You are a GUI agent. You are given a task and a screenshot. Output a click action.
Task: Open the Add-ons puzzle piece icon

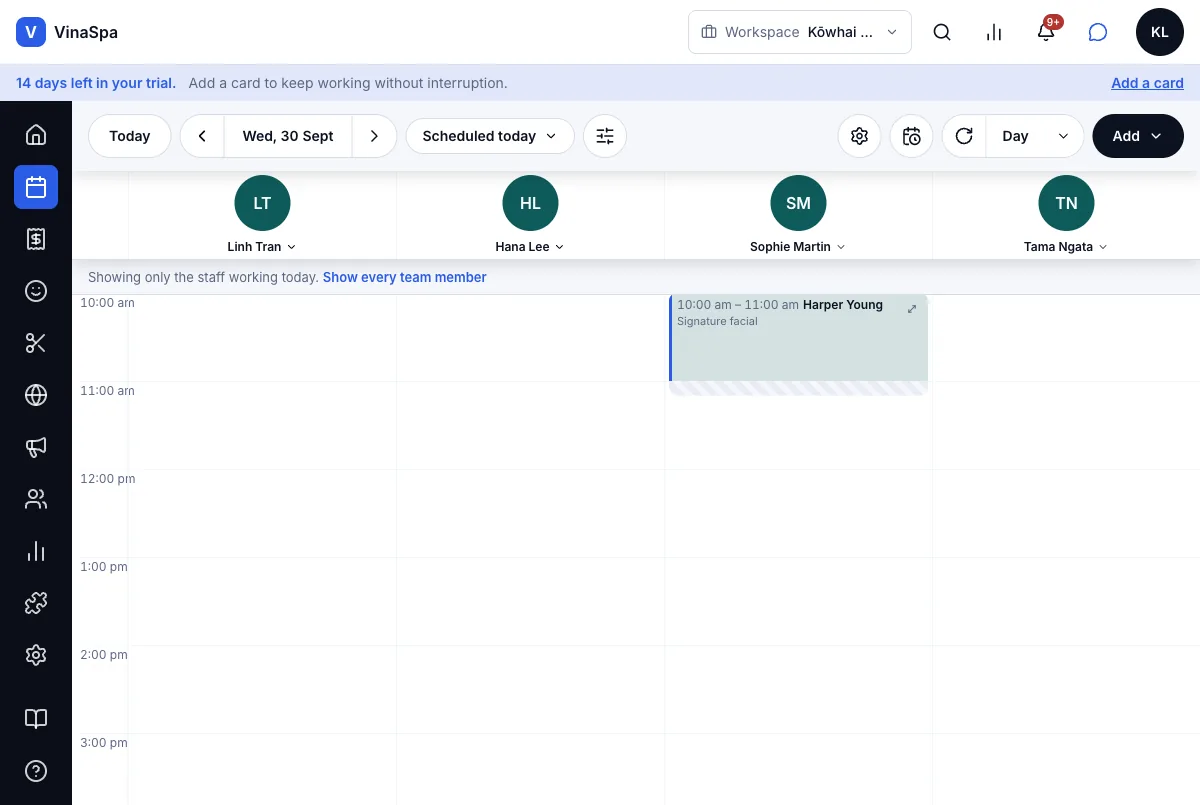pyautogui.click(x=36, y=603)
